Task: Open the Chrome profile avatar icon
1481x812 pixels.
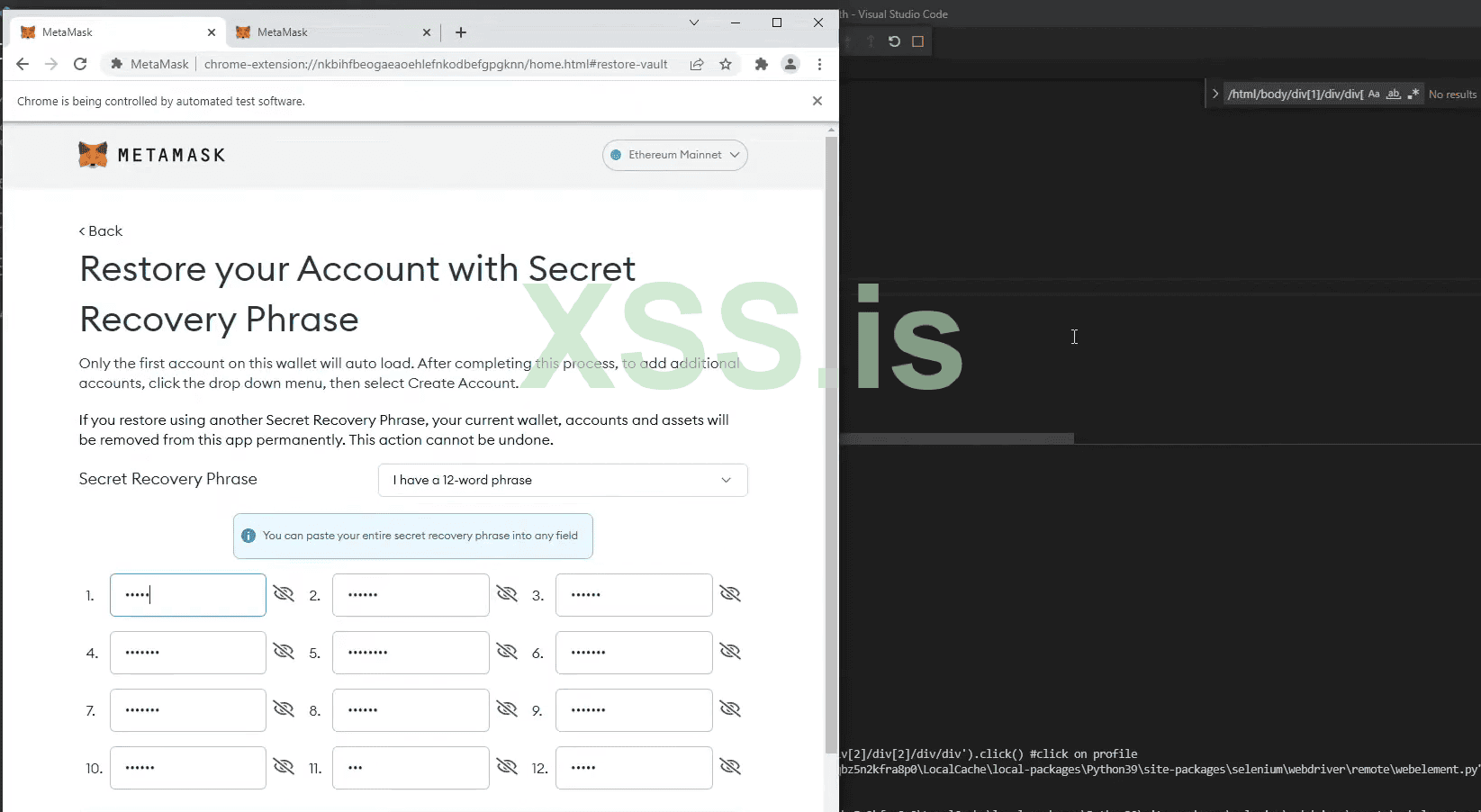Action: 790,64
